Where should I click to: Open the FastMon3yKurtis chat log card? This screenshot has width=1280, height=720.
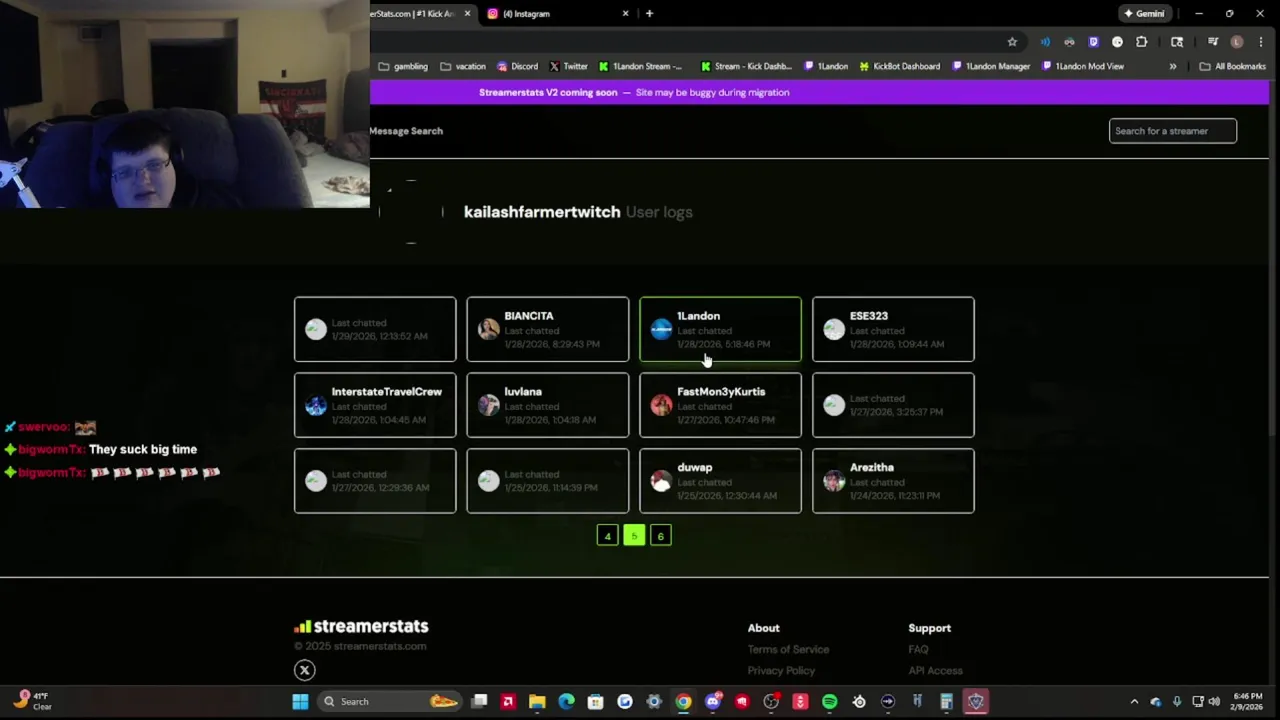click(720, 405)
